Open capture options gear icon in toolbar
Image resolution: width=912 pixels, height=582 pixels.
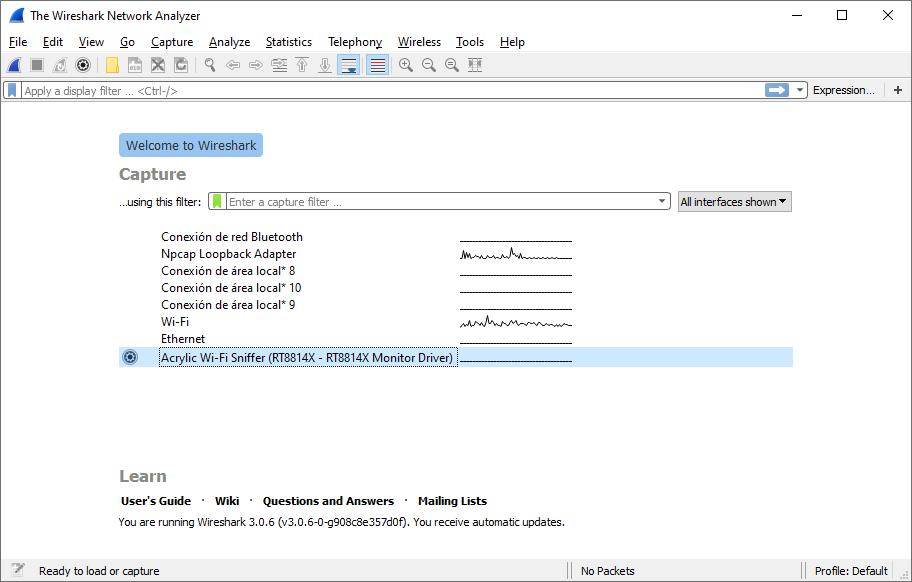point(83,65)
